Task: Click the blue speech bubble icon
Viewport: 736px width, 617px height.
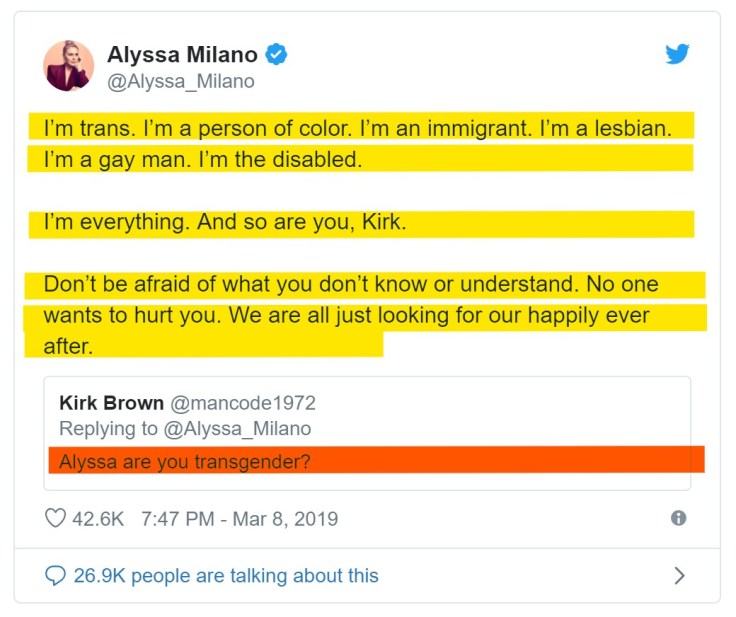Action: (x=56, y=575)
